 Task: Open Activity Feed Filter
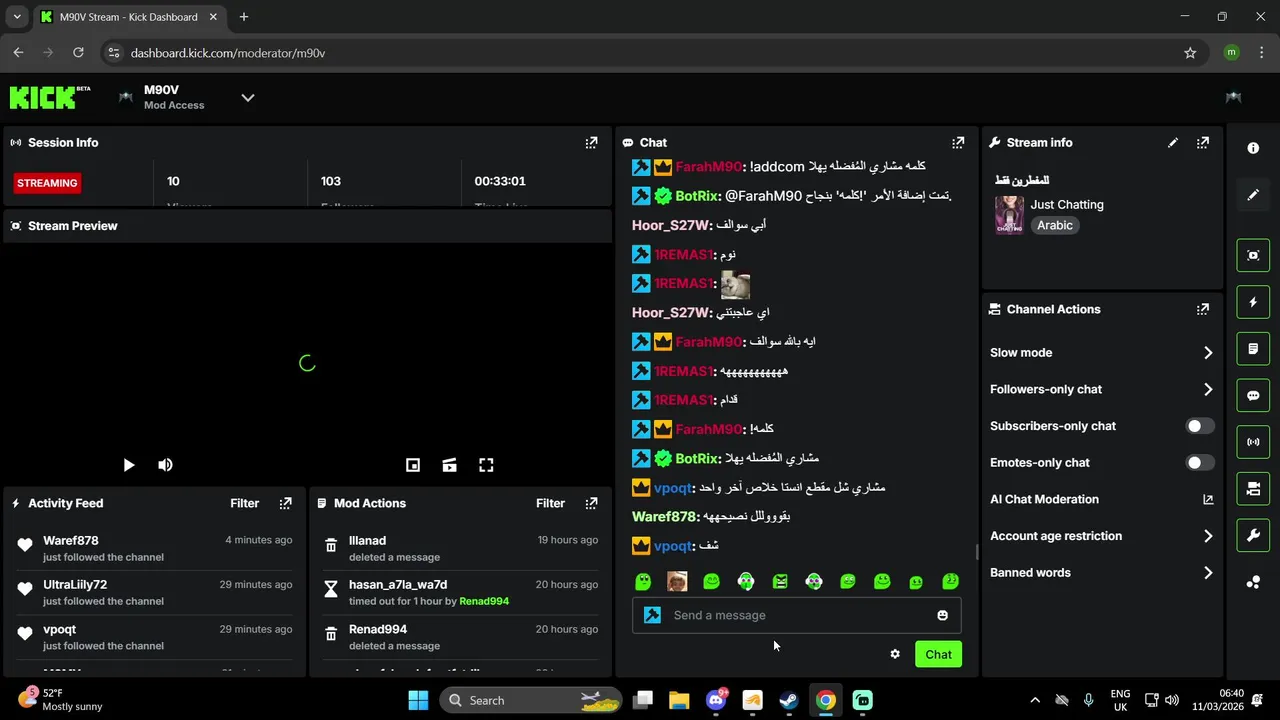click(245, 503)
